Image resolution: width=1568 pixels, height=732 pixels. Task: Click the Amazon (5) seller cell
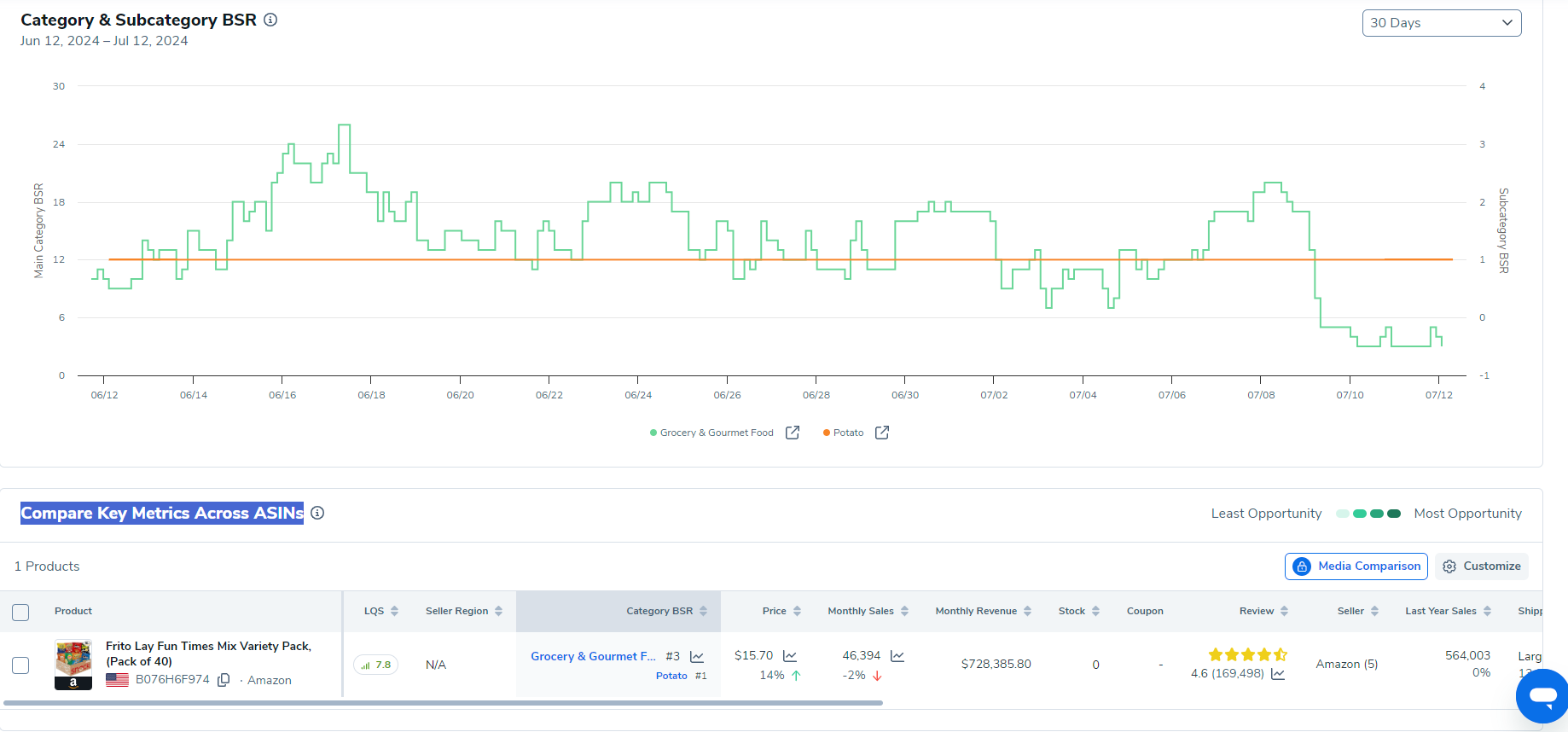pyautogui.click(x=1347, y=664)
